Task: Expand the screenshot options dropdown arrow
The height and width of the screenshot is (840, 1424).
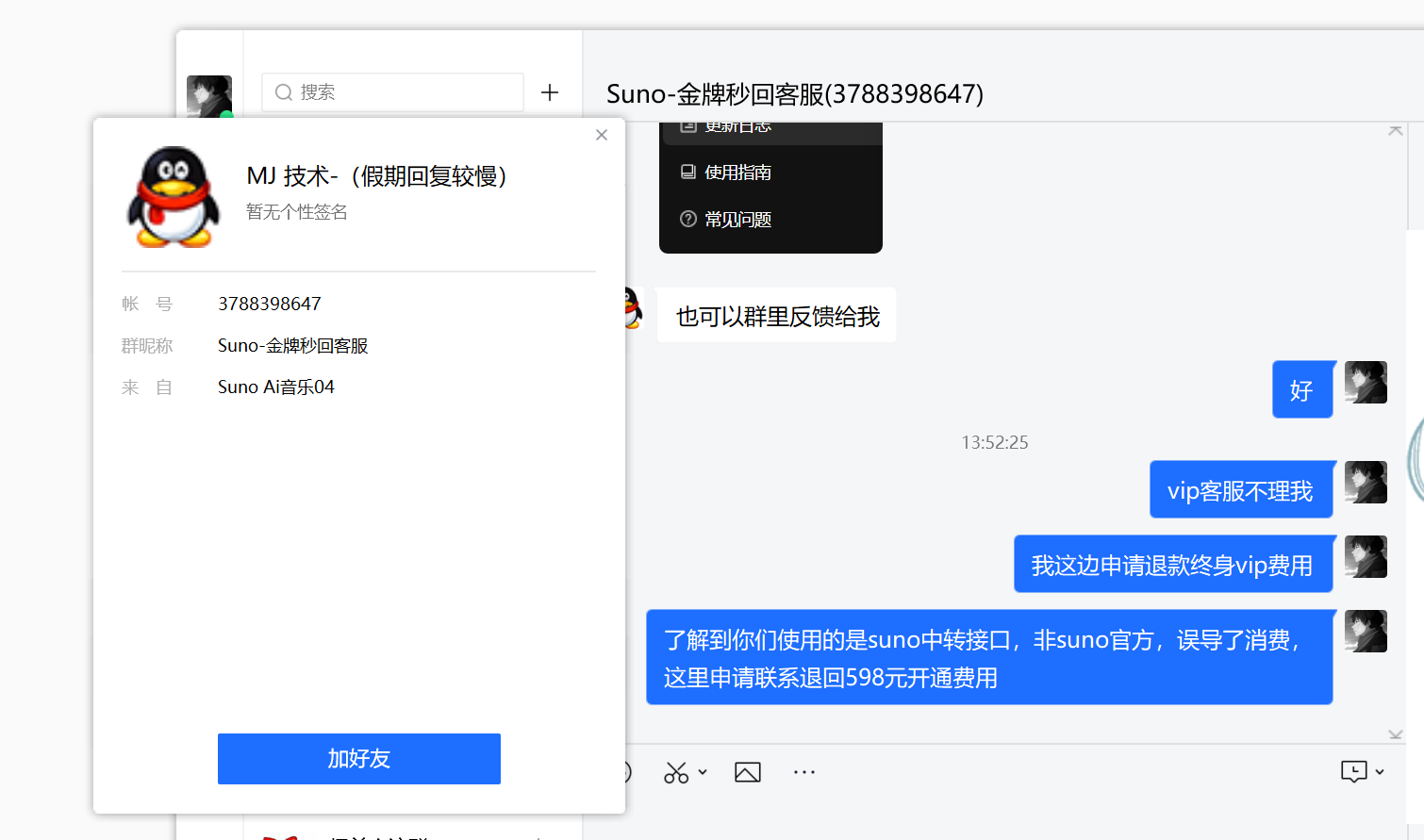Action: [703, 772]
